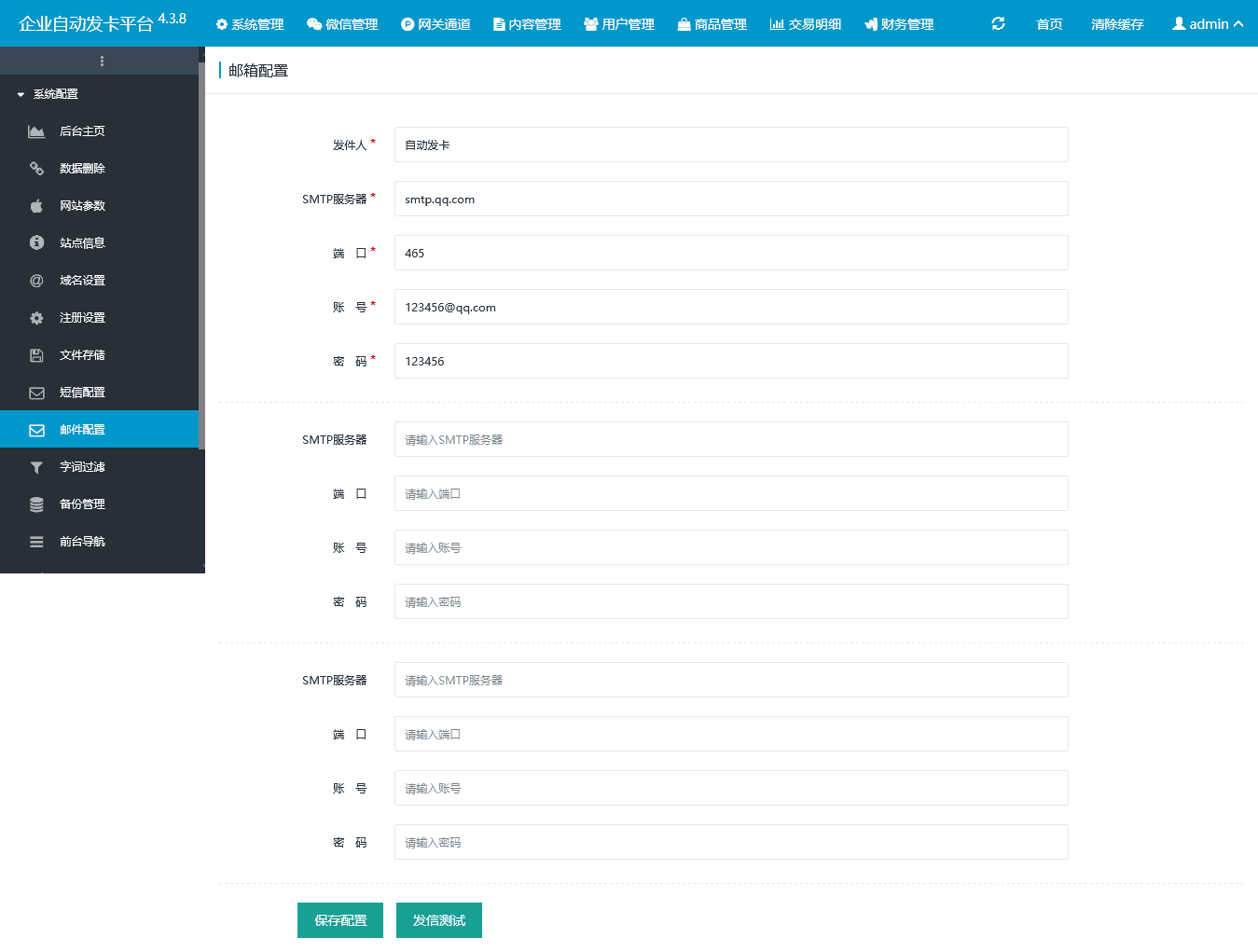Select 注册设置 in the sidebar
1258x952 pixels.
100,318
